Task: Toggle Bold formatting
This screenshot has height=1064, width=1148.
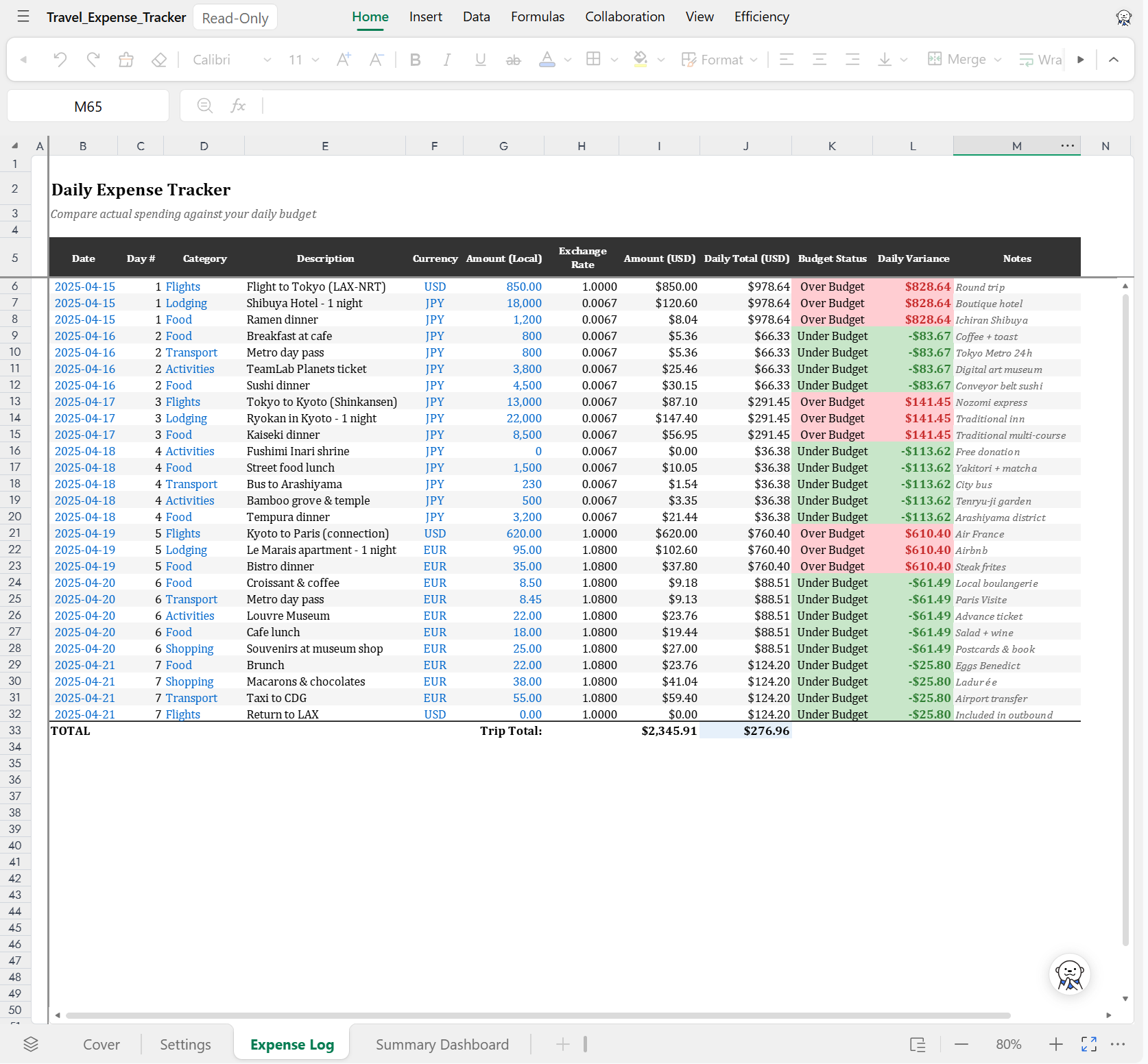Action: (415, 60)
